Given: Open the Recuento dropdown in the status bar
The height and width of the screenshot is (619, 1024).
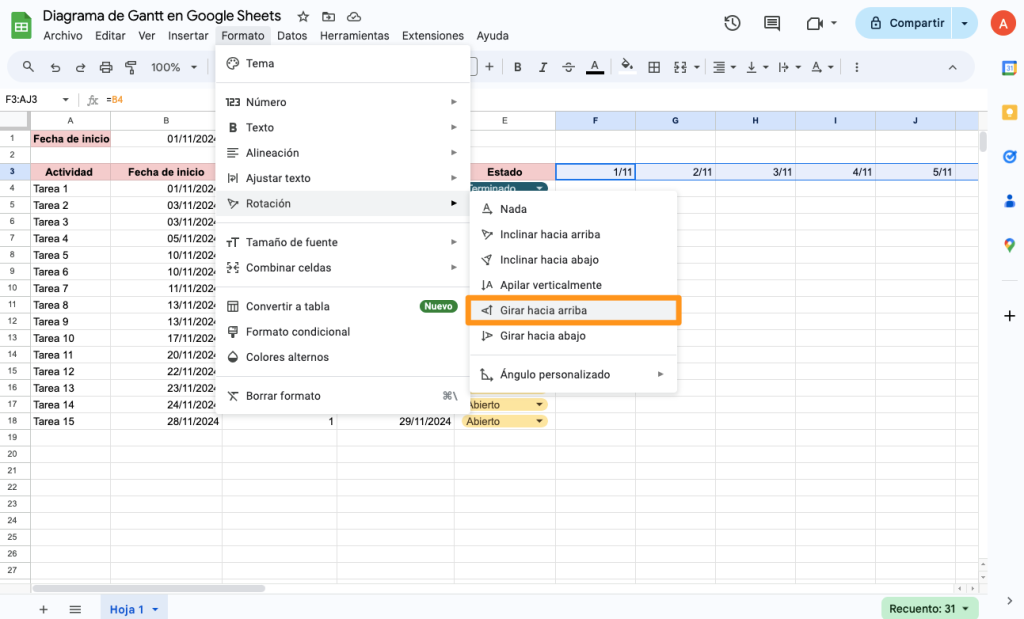Looking at the screenshot, I should point(928,608).
